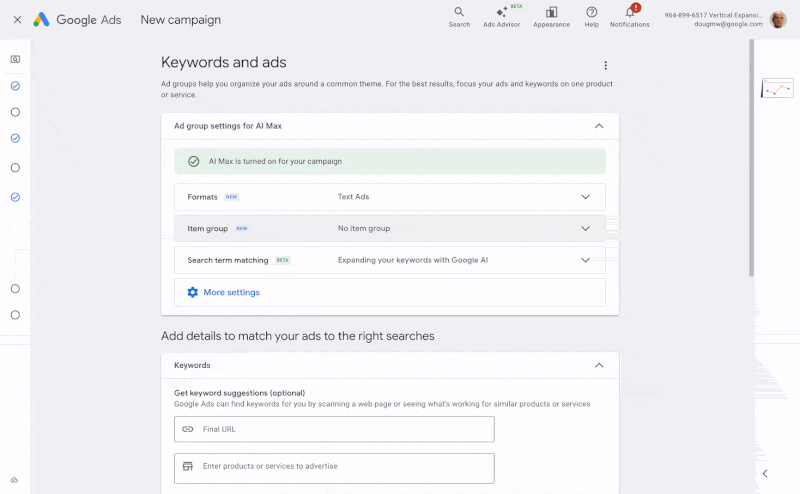This screenshot has width=800, height=494.
Task: Collapse the right side panel arrow
Action: coord(765,474)
